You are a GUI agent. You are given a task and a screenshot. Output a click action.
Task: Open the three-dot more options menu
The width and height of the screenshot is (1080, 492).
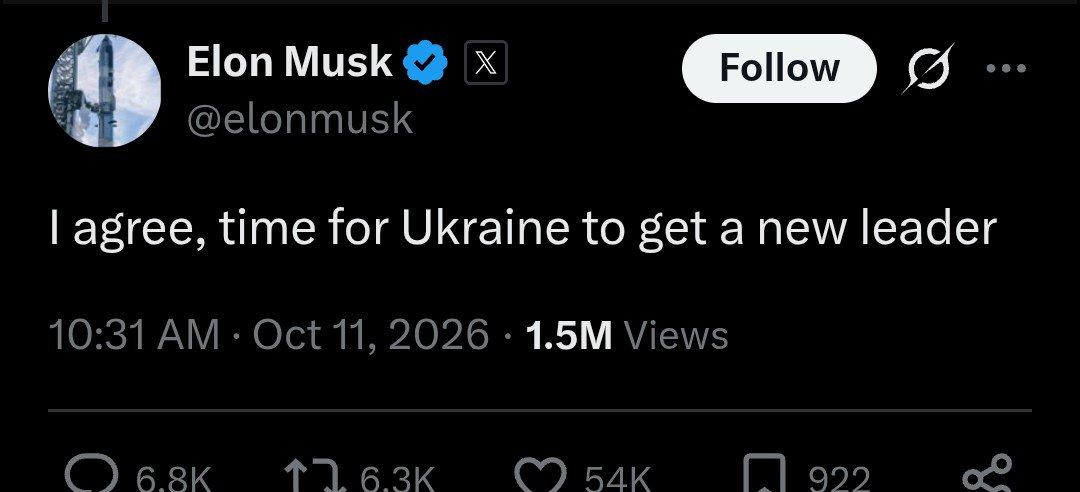[1006, 68]
